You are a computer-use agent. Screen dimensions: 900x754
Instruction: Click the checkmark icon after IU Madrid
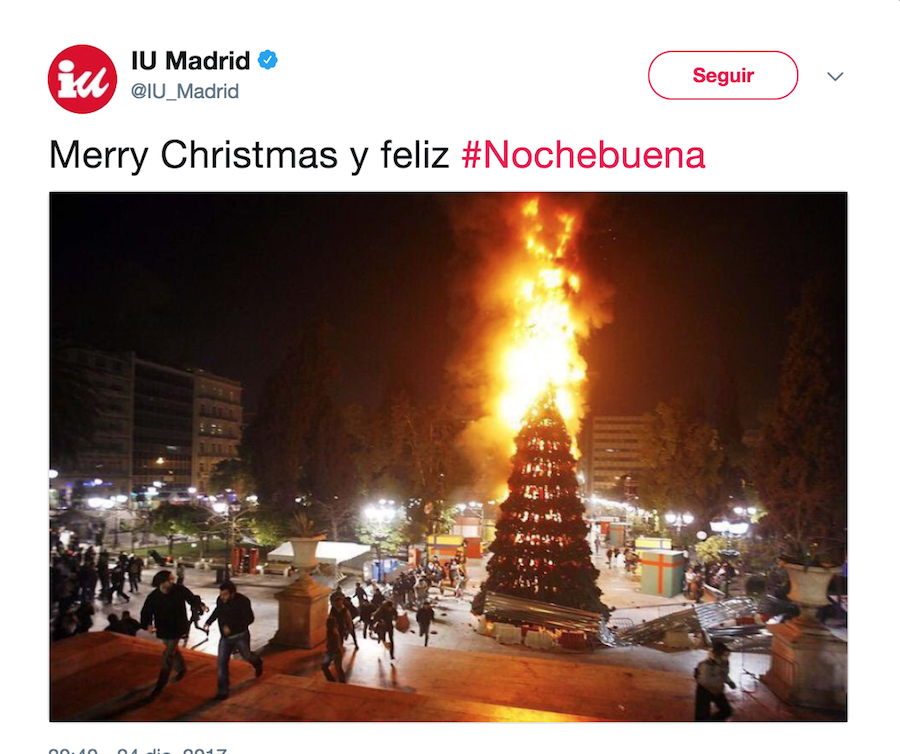click(267, 60)
